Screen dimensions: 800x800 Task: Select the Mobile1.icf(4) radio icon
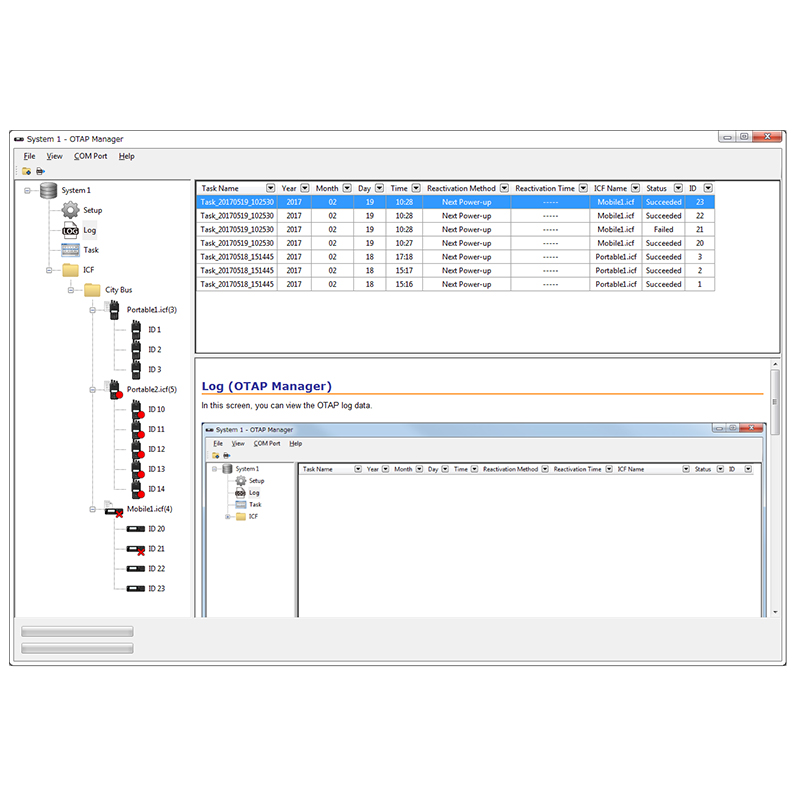click(114, 509)
